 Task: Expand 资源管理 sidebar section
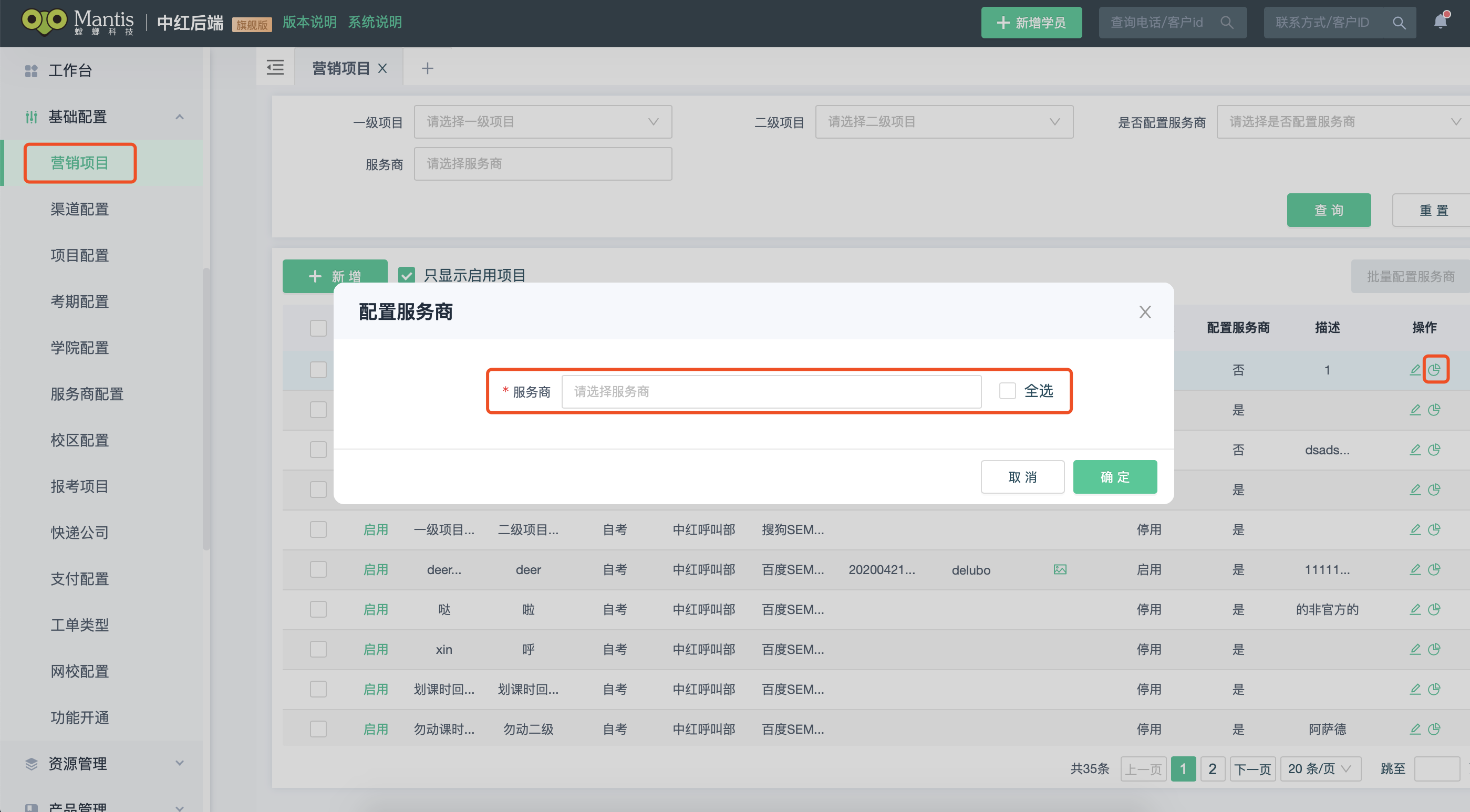point(180,763)
